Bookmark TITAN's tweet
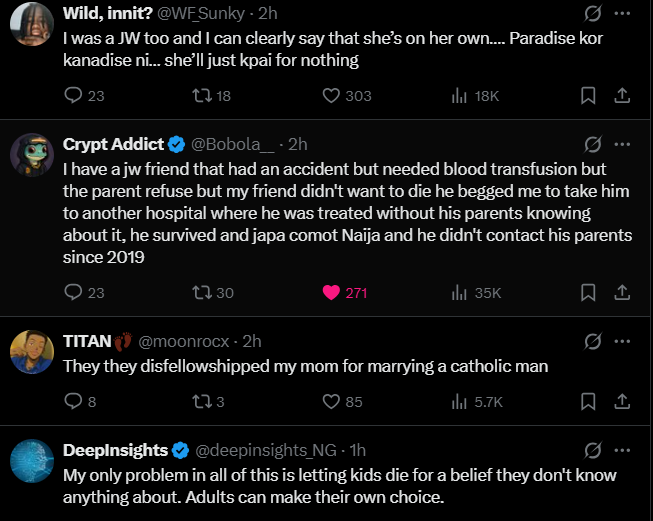 589,402
